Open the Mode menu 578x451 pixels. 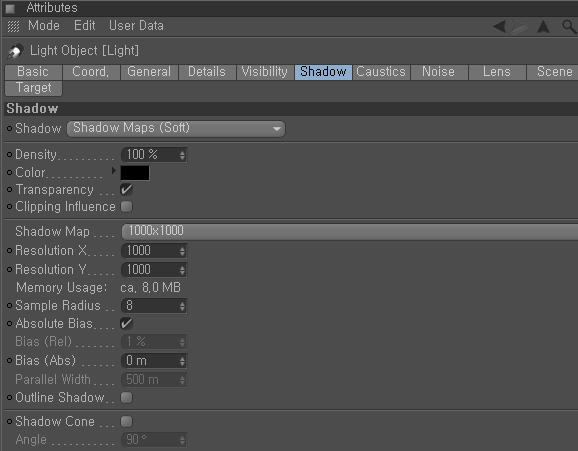(x=43, y=26)
